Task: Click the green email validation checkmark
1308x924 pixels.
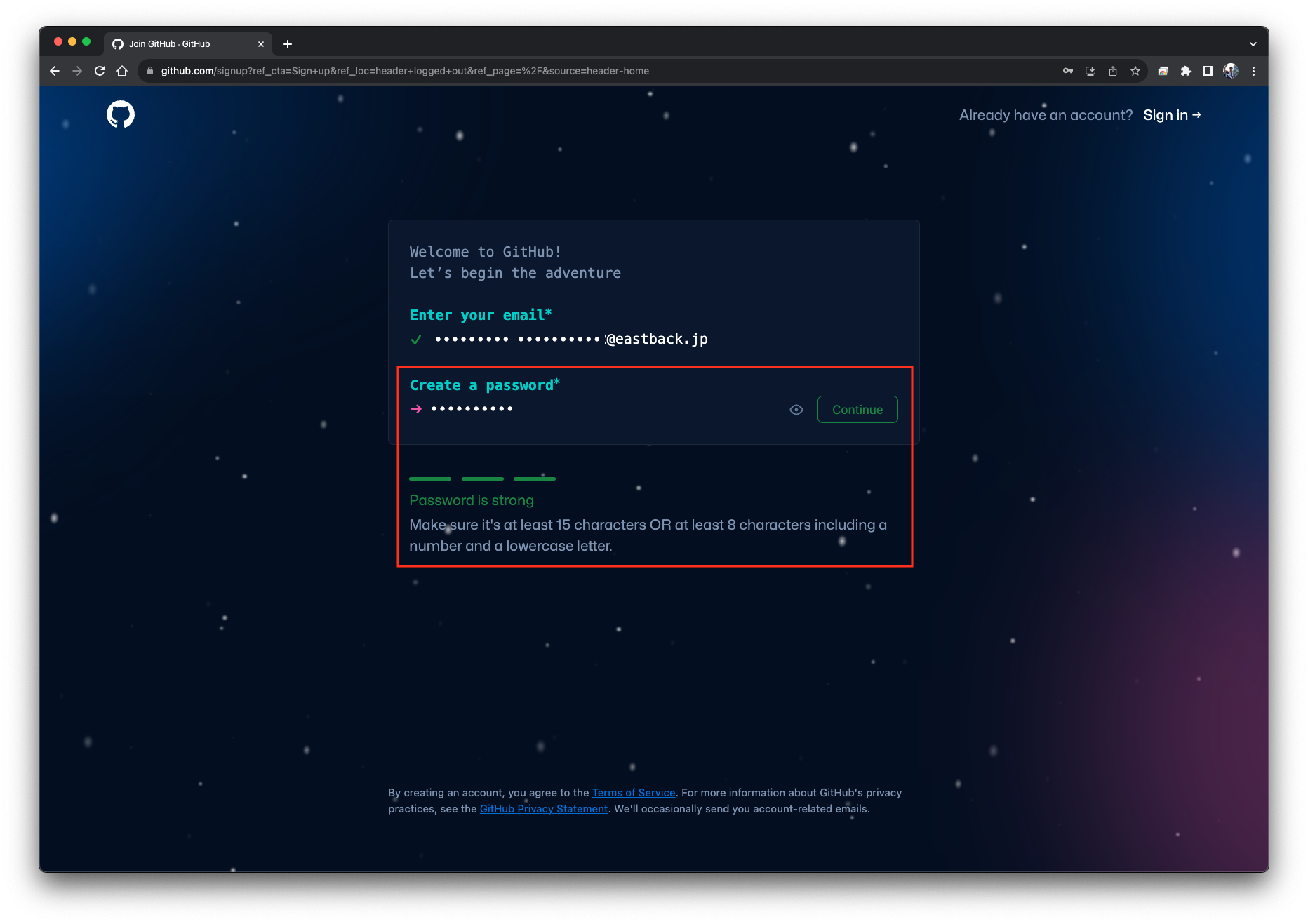Action: [x=416, y=340]
